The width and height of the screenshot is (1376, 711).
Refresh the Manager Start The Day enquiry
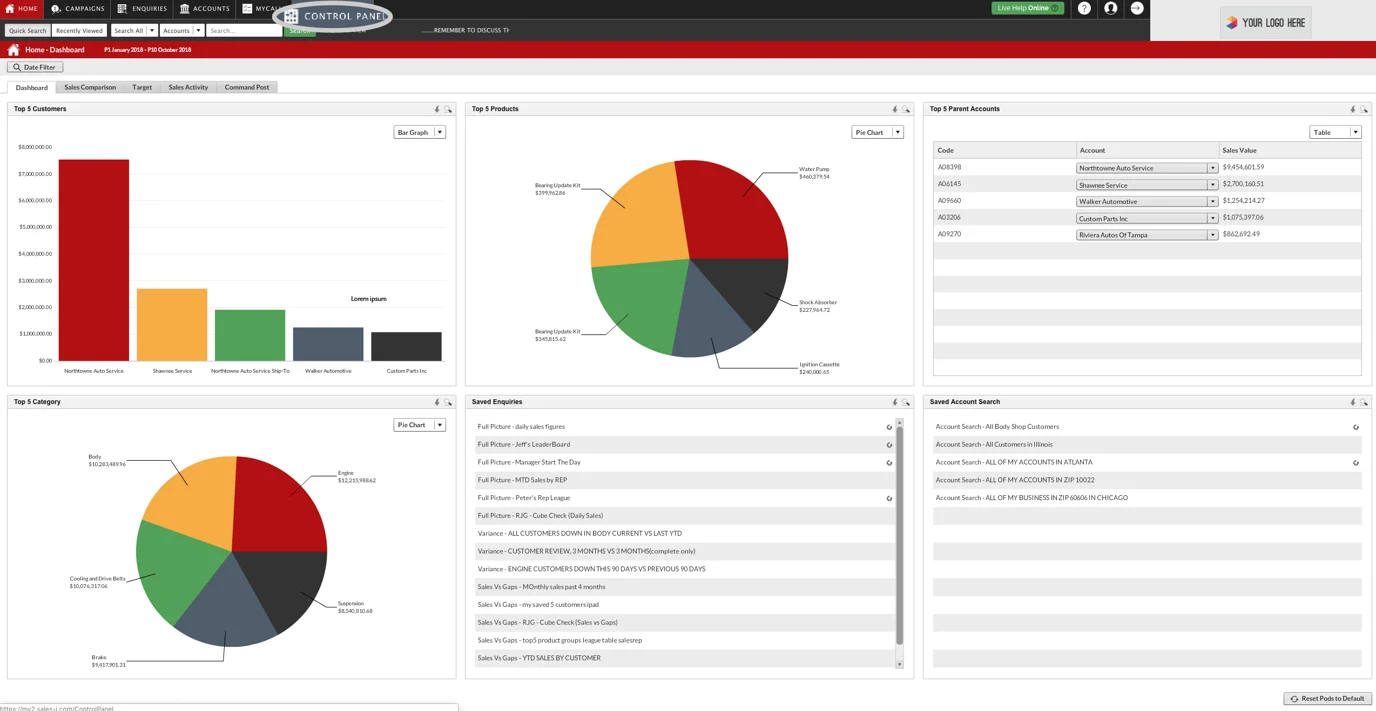point(889,463)
